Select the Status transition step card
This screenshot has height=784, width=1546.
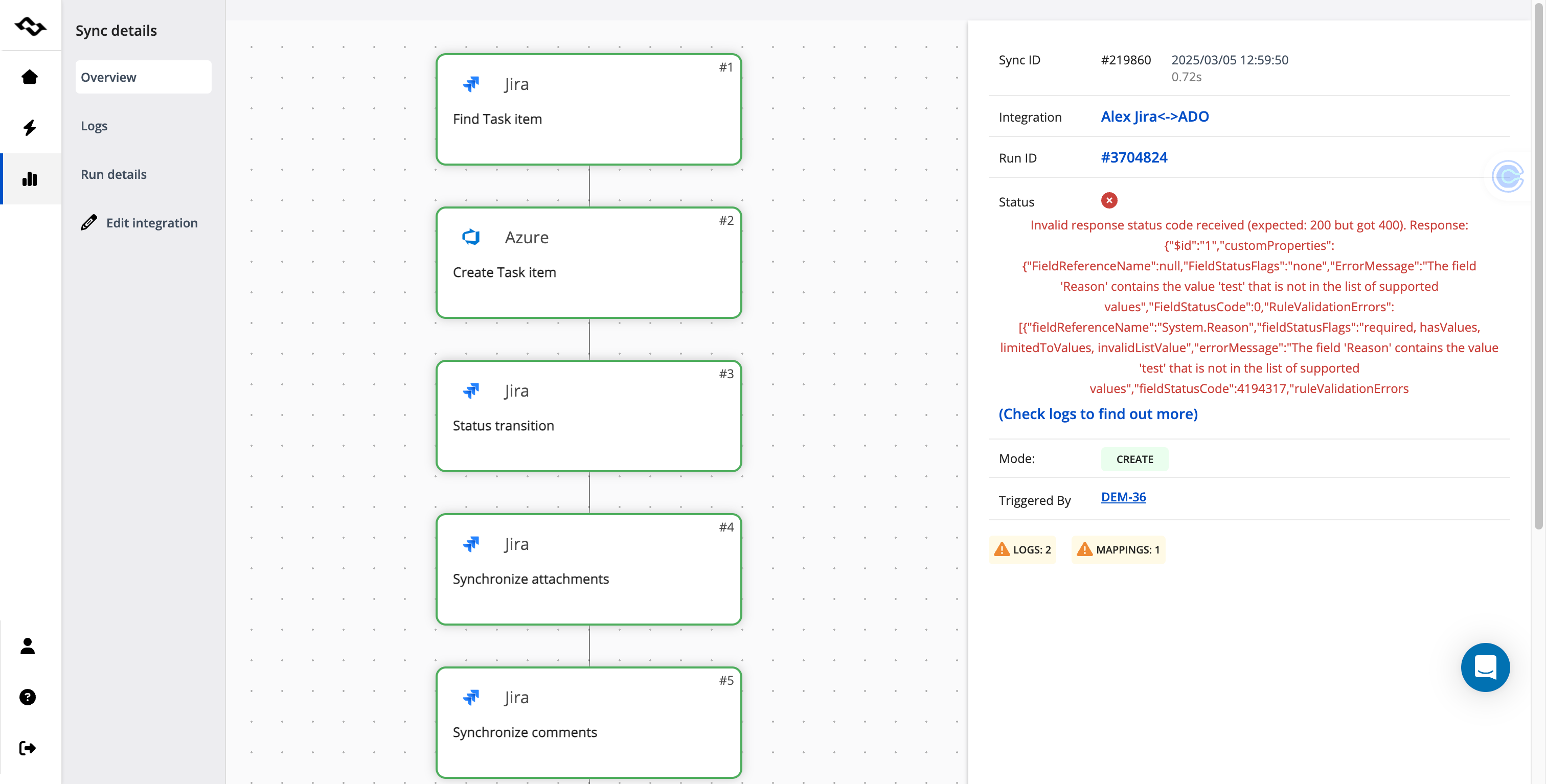click(x=589, y=416)
